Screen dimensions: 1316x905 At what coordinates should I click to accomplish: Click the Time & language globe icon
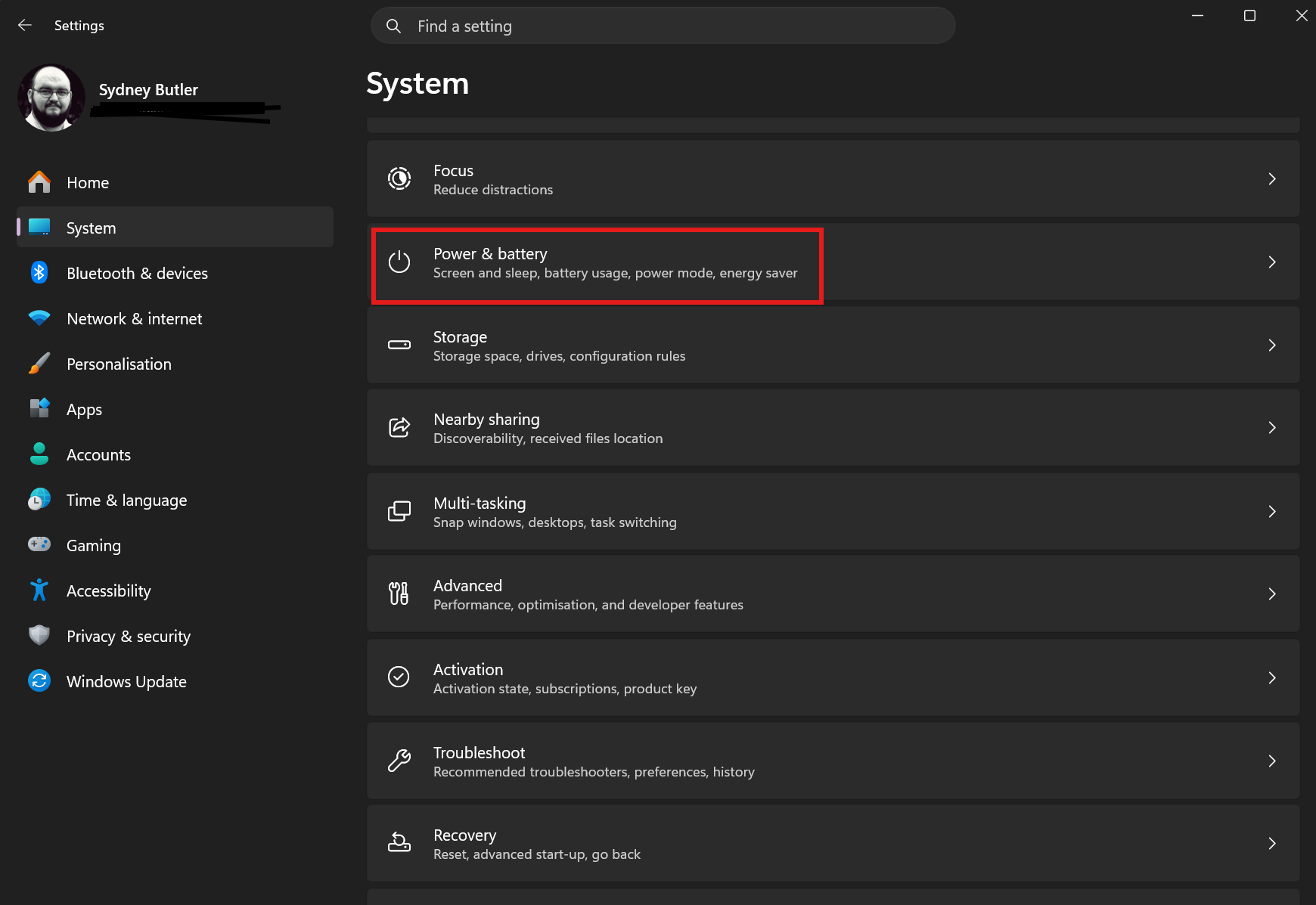click(39, 500)
